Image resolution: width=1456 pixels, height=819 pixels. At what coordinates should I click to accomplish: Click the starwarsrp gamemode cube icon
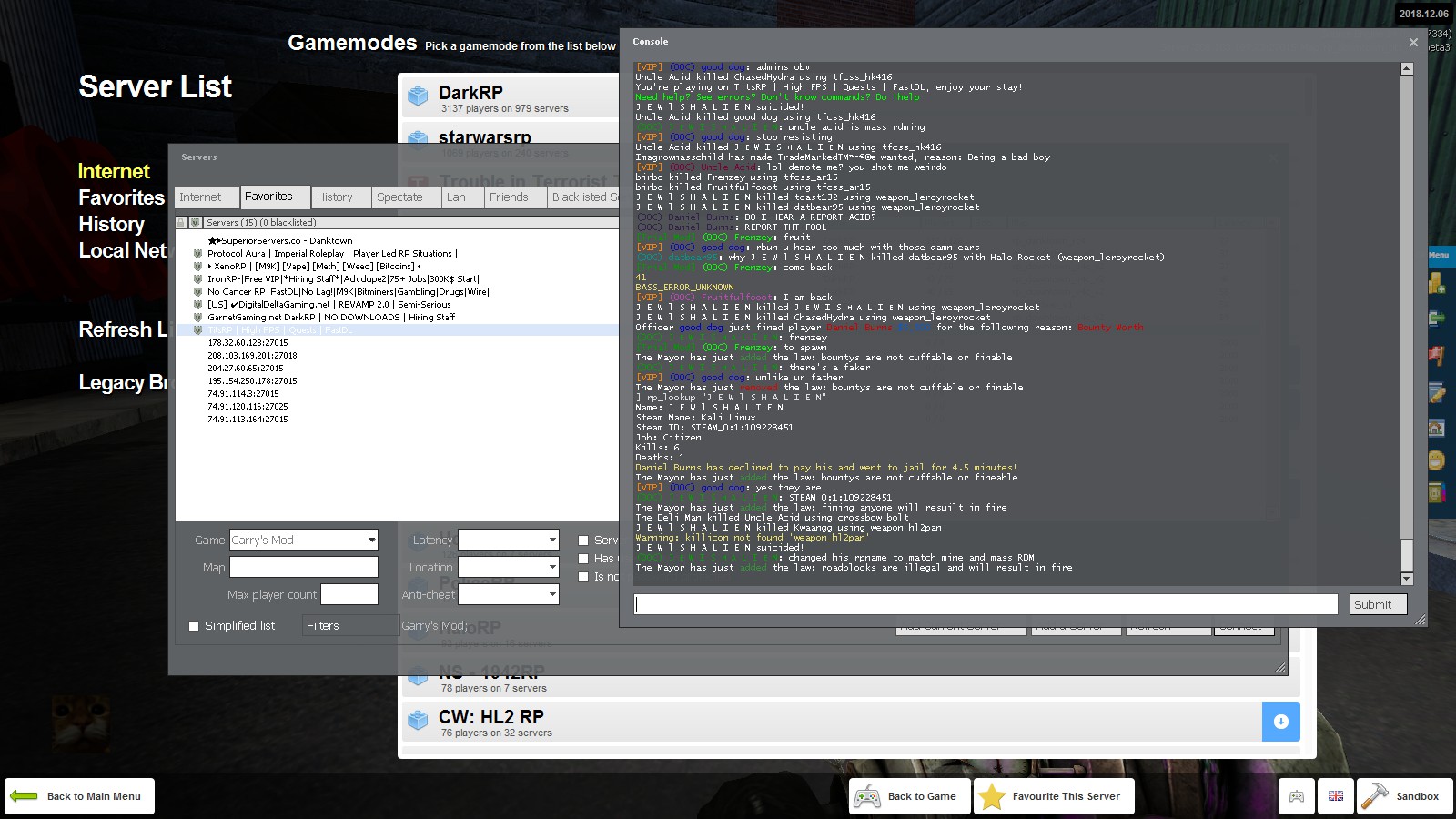pos(418,138)
